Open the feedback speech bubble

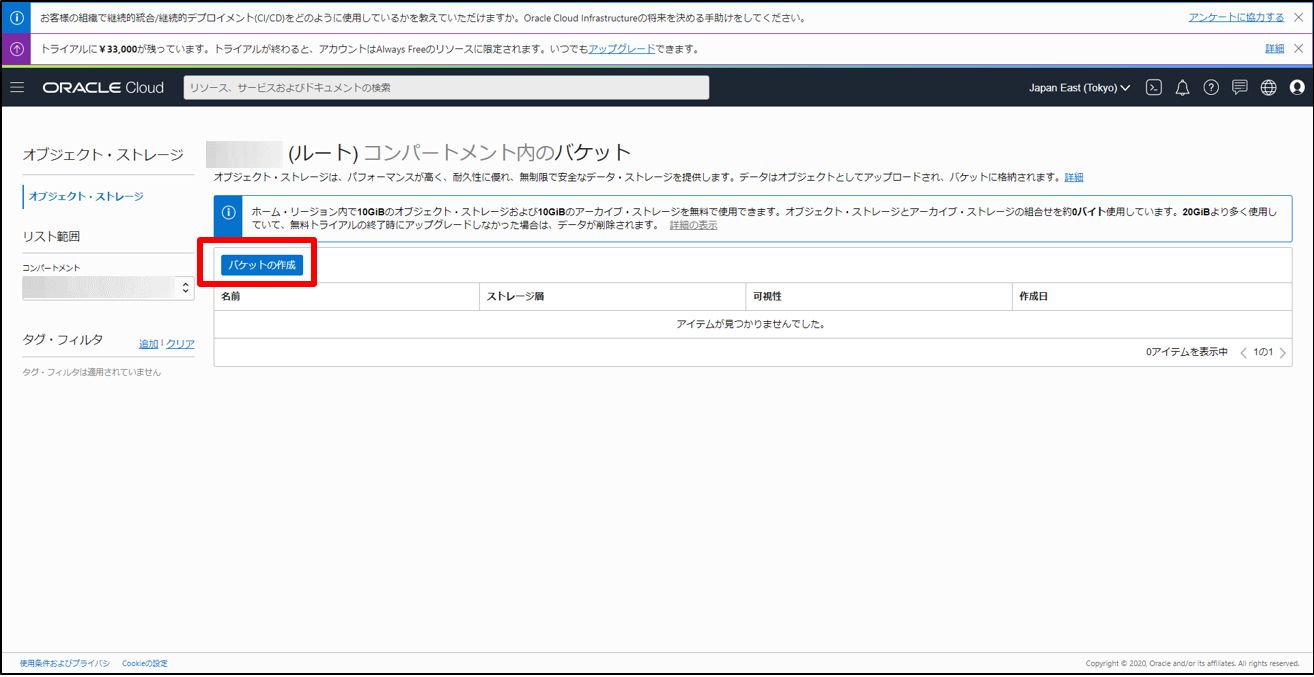tap(1238, 87)
